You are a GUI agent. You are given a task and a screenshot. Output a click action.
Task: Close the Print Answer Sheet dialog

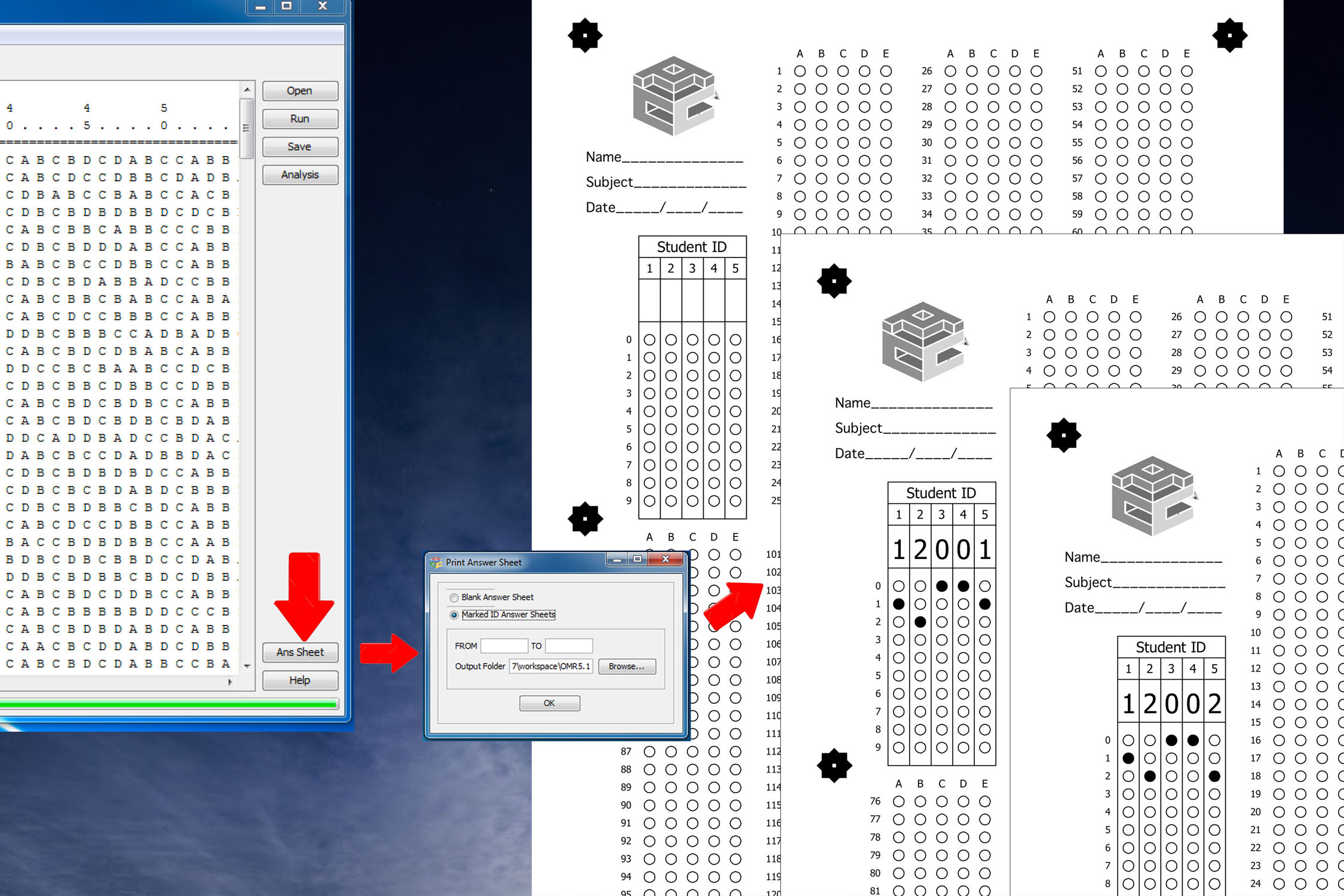[665, 559]
